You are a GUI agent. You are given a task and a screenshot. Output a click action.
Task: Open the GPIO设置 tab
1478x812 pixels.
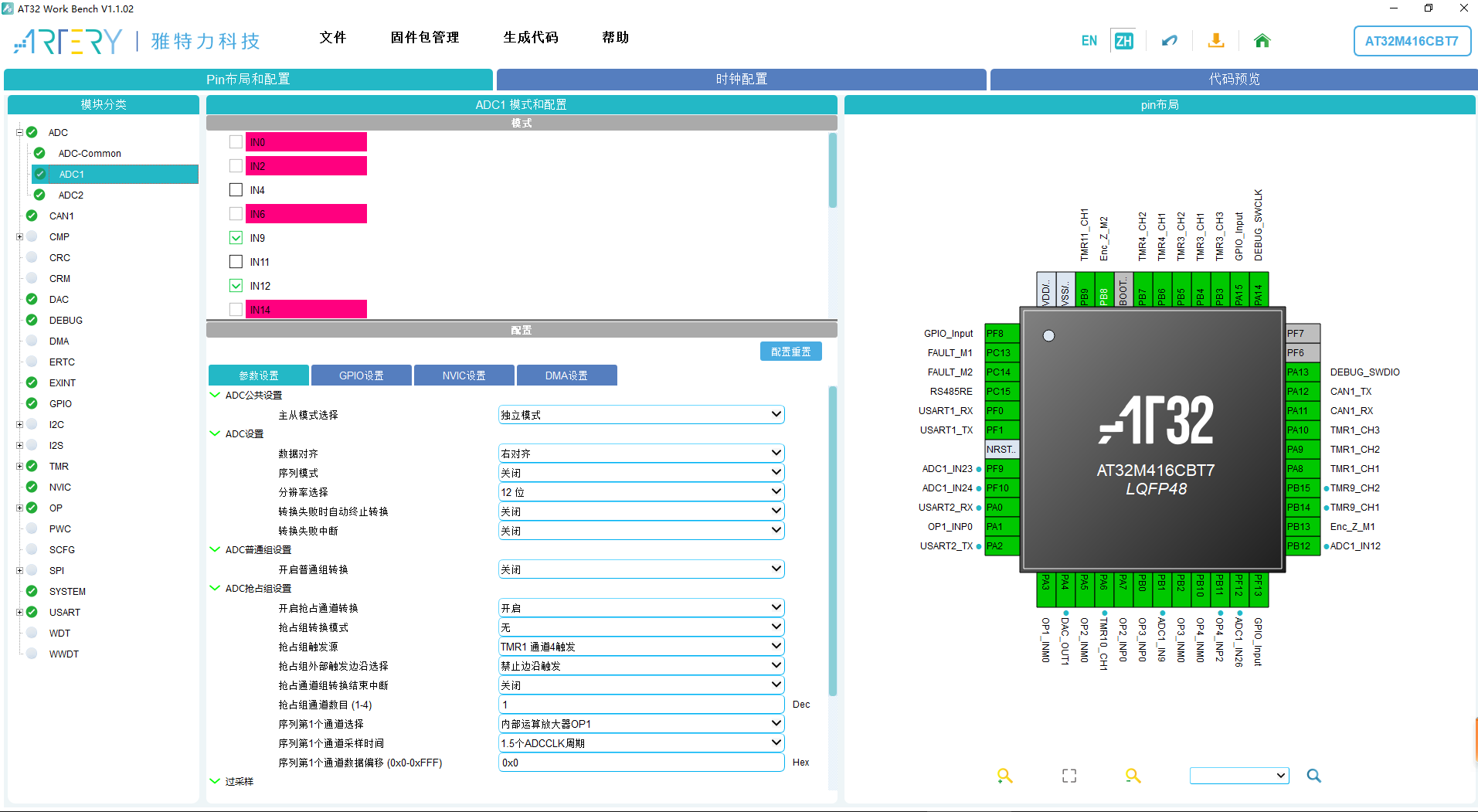point(362,375)
